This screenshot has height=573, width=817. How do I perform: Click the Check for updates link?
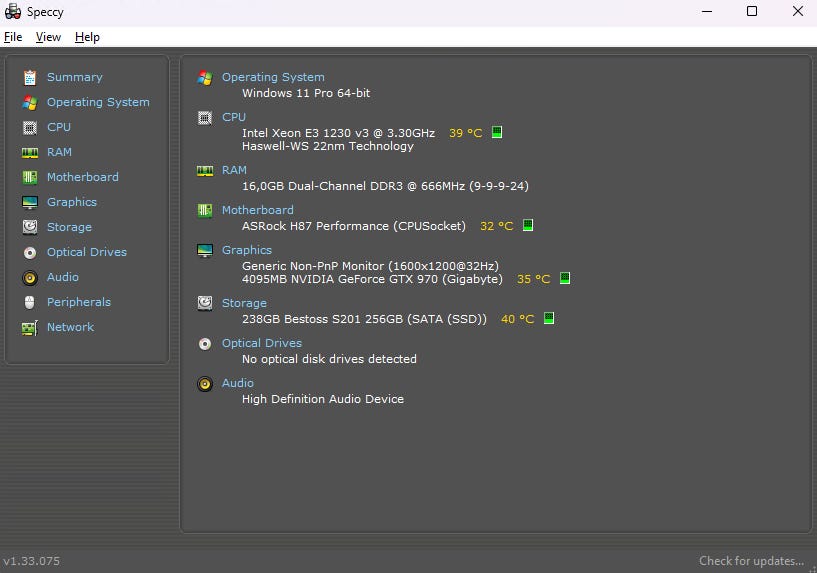pos(751,561)
